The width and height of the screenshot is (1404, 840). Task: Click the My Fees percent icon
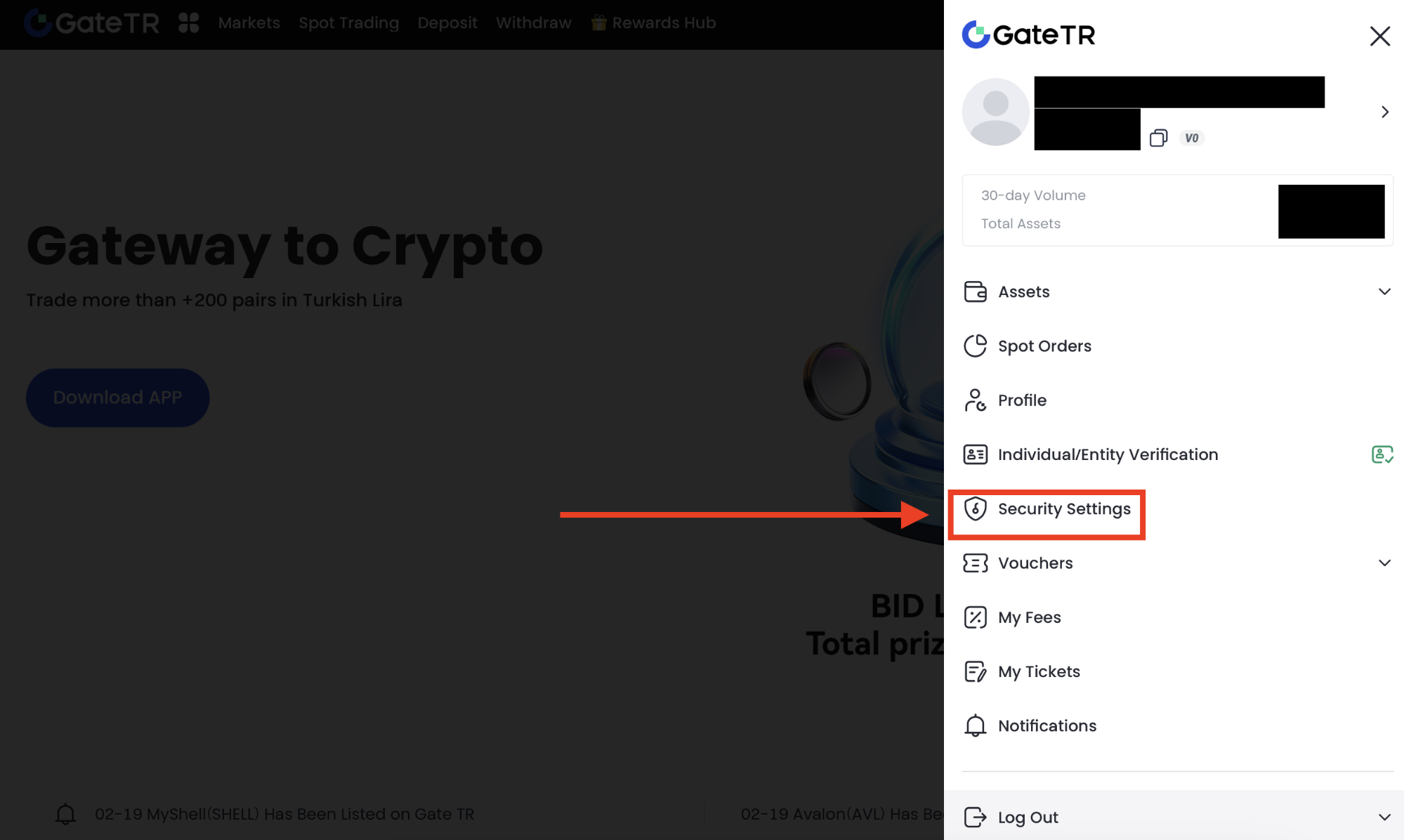click(975, 617)
